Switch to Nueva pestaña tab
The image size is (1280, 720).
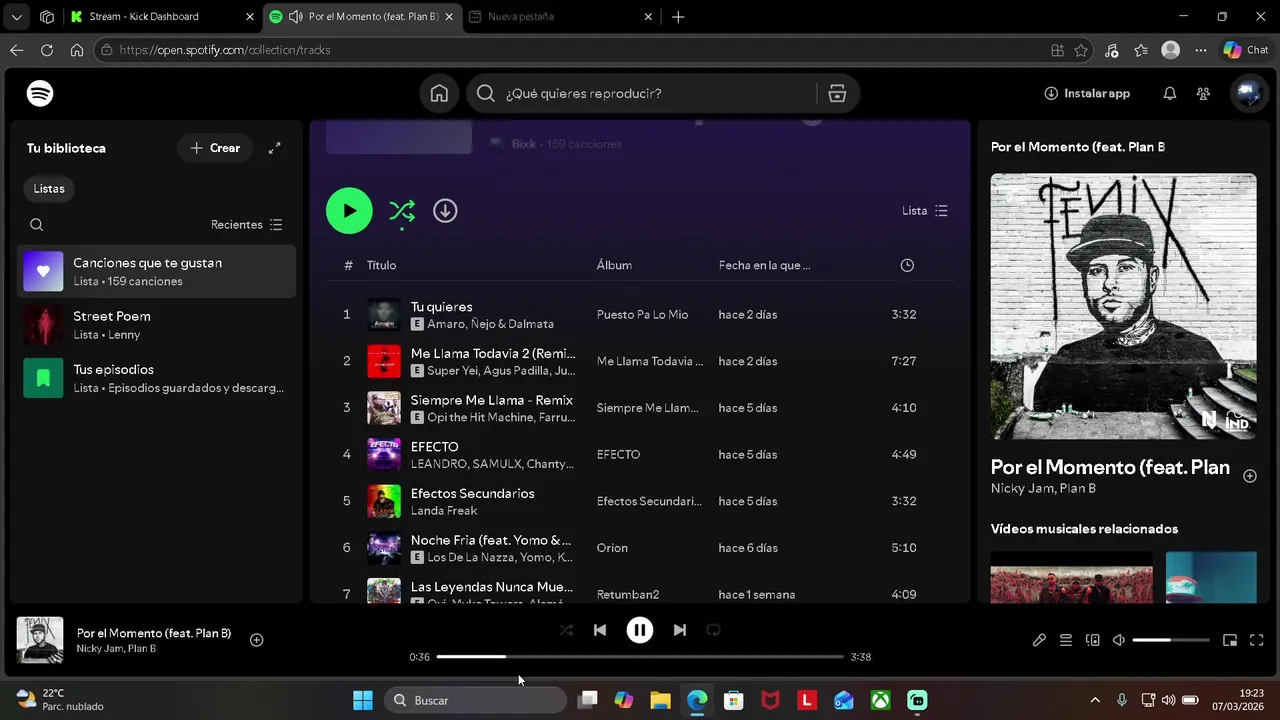[561, 17]
